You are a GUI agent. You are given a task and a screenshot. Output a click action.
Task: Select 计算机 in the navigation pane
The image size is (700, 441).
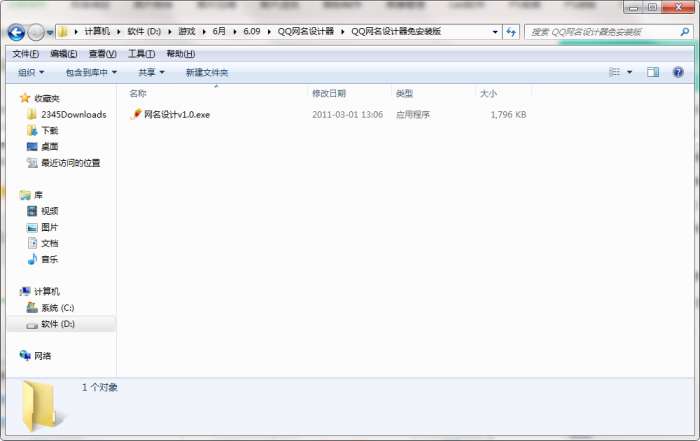(47, 292)
